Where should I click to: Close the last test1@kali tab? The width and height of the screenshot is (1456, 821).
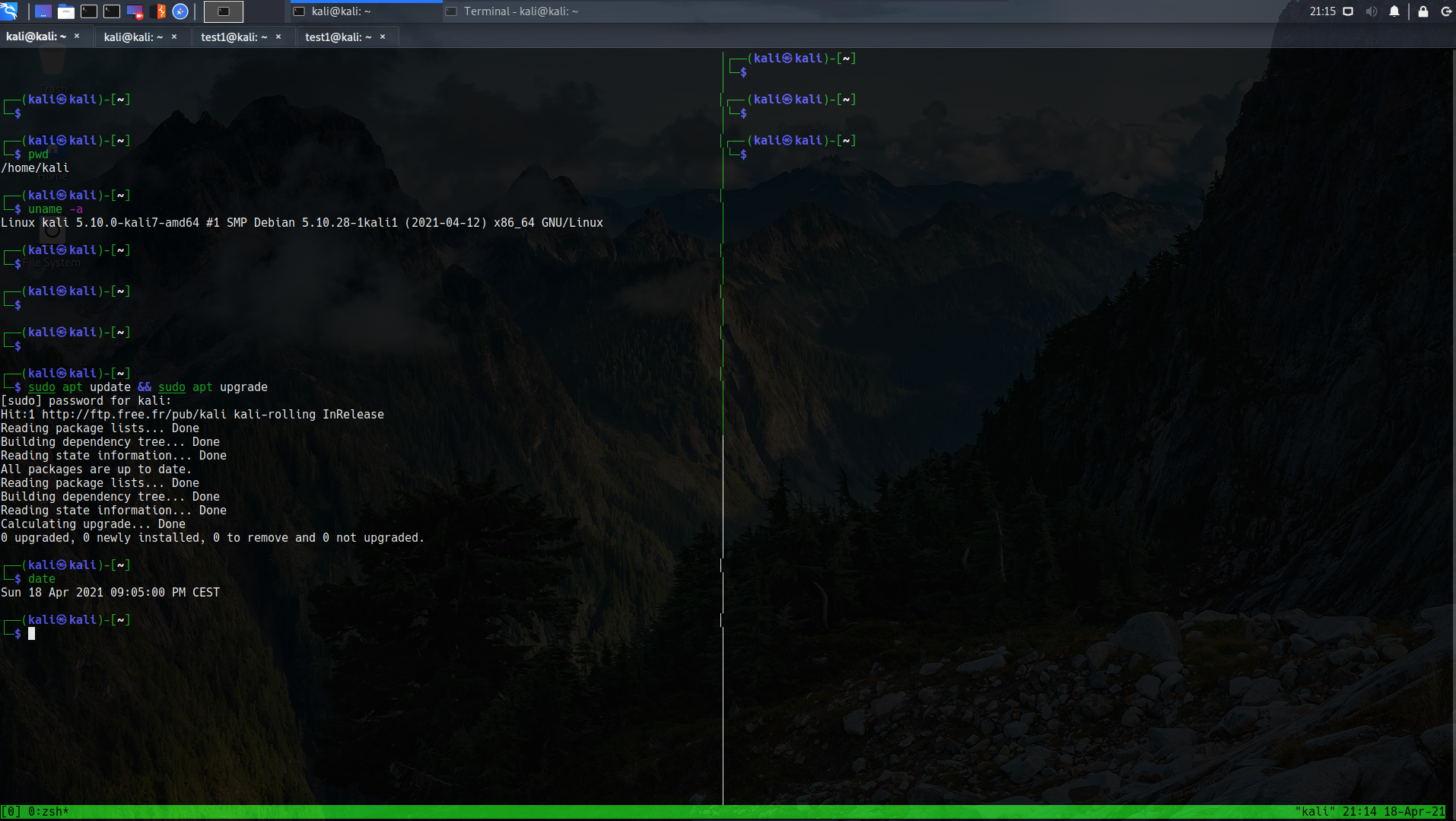point(383,37)
